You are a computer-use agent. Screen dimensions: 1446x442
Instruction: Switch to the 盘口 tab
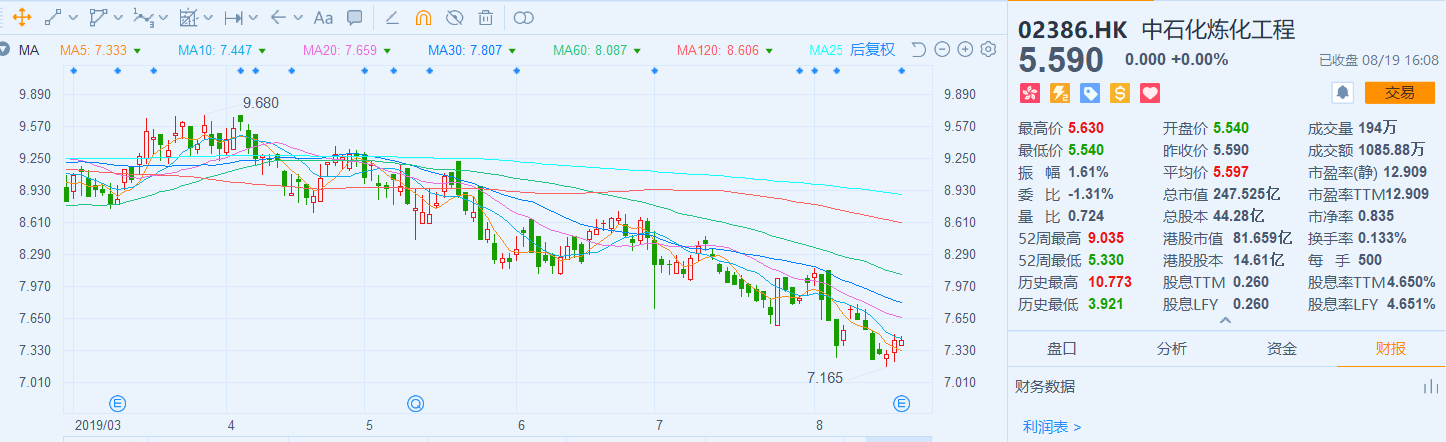[x=1062, y=348]
